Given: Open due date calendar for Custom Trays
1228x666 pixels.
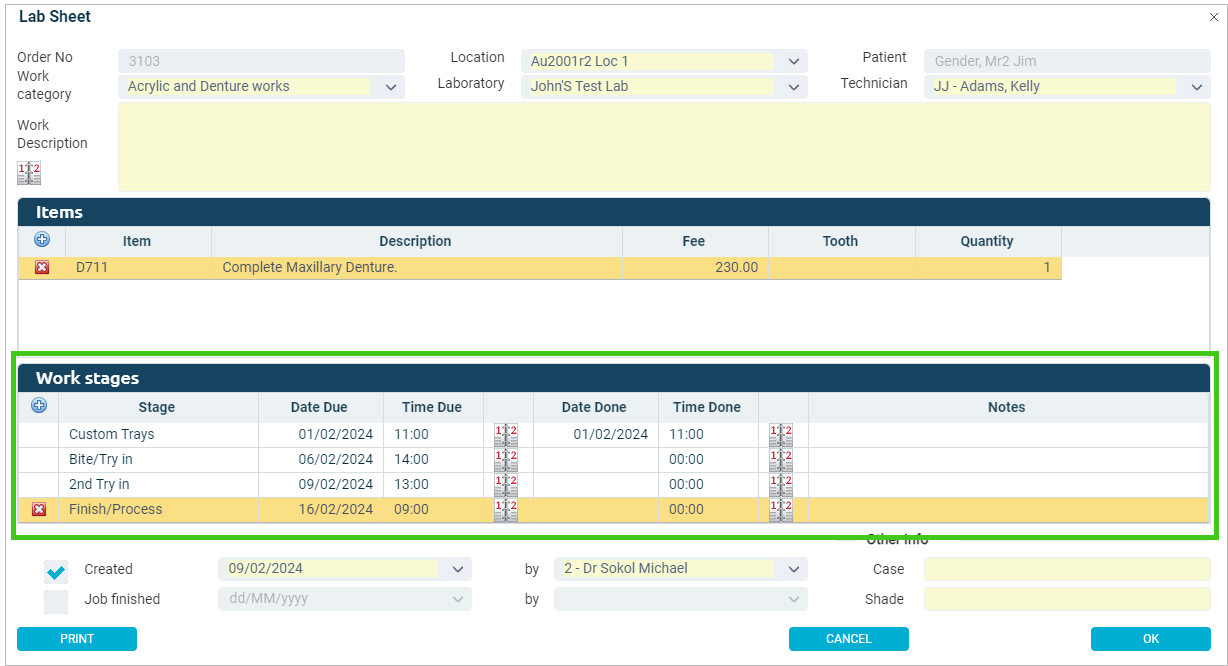Looking at the screenshot, I should pyautogui.click(x=506, y=435).
